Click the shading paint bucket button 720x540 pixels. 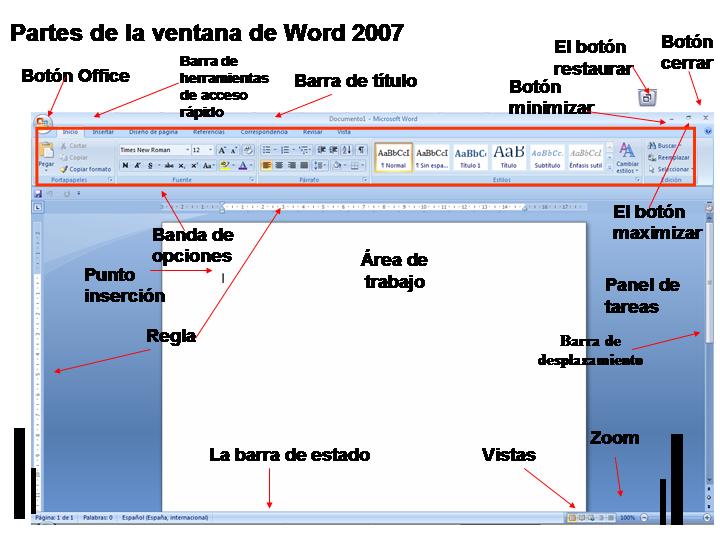(338, 165)
